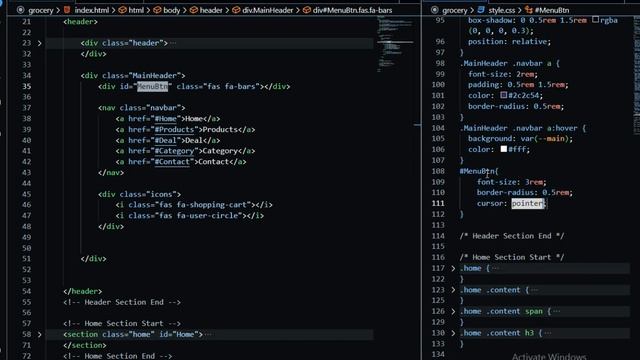Click font-size: 3rem declaration
This screenshot has width=640, height=360.
click(x=511, y=182)
